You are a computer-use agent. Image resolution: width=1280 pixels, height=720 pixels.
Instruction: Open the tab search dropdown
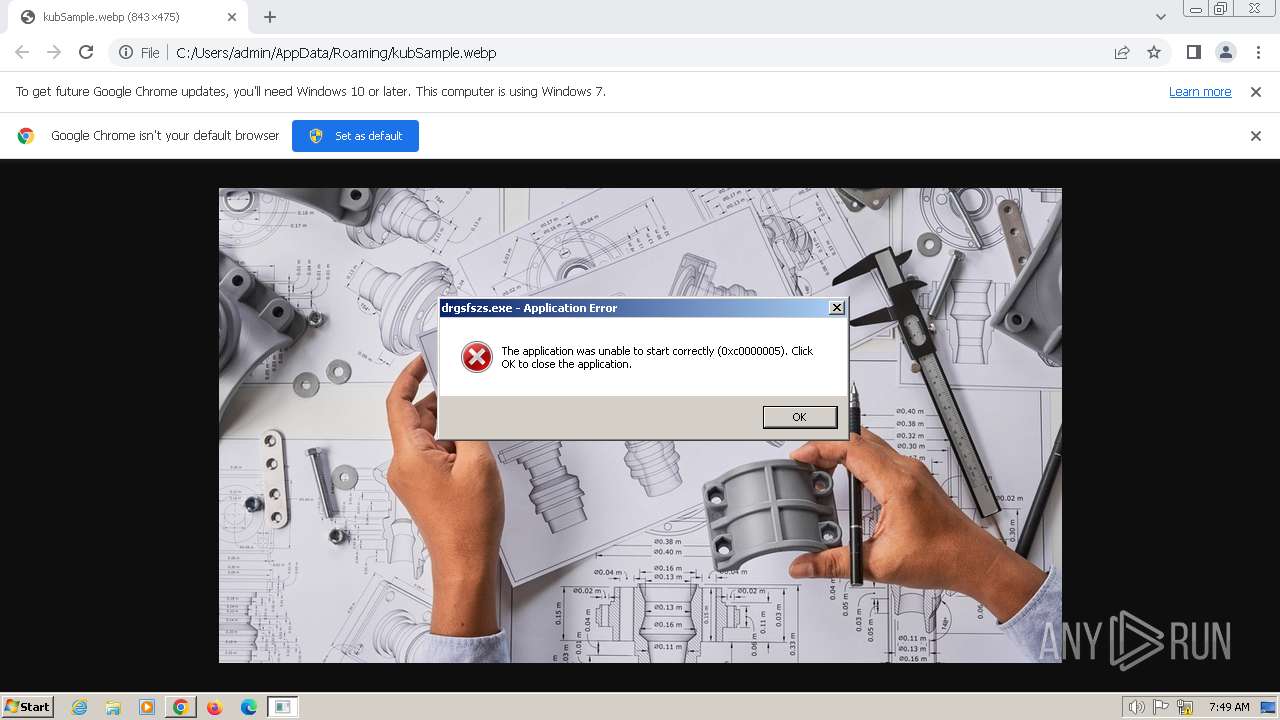pyautogui.click(x=1161, y=17)
